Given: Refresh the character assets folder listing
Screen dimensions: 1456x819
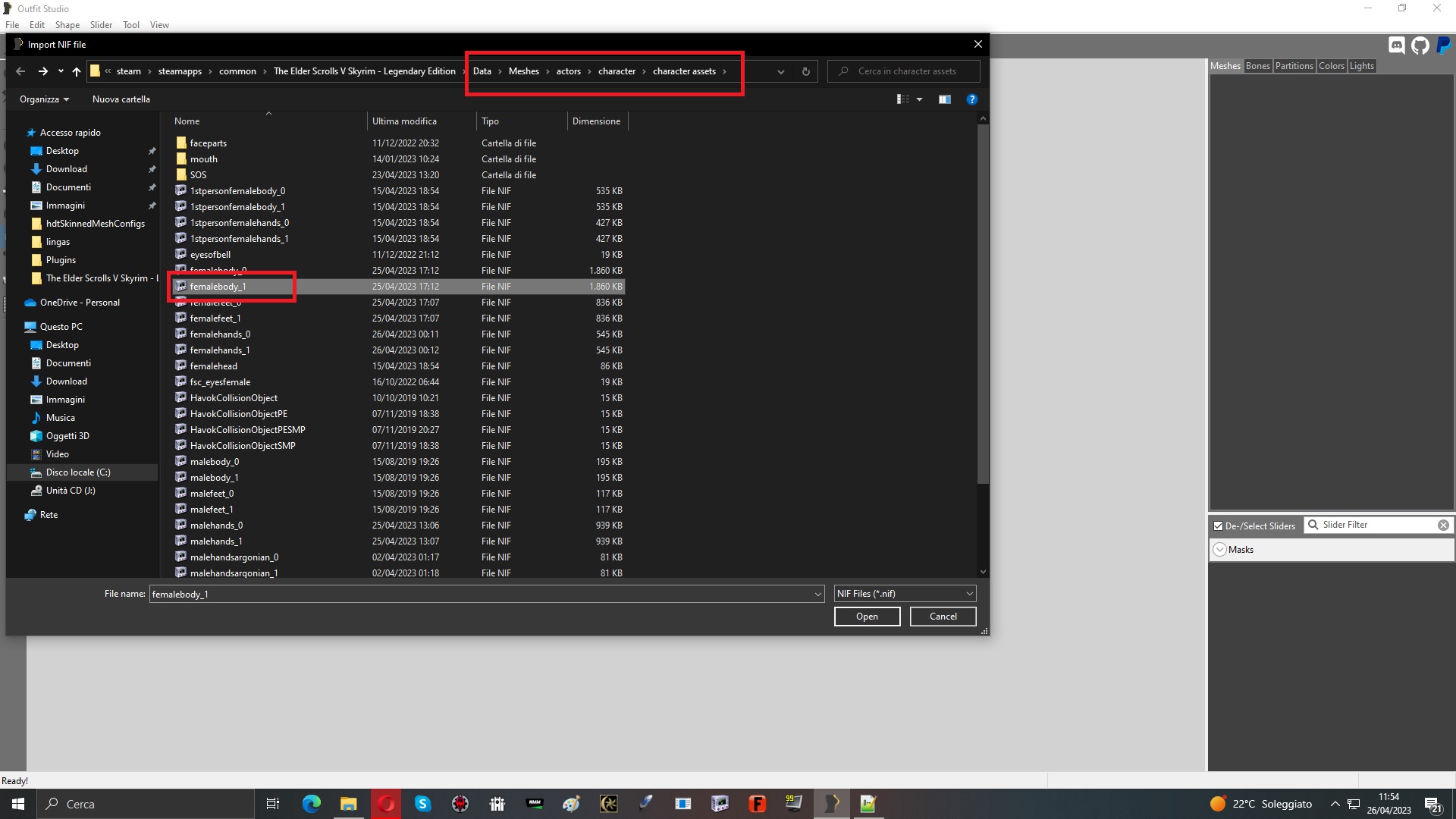Looking at the screenshot, I should tap(805, 71).
